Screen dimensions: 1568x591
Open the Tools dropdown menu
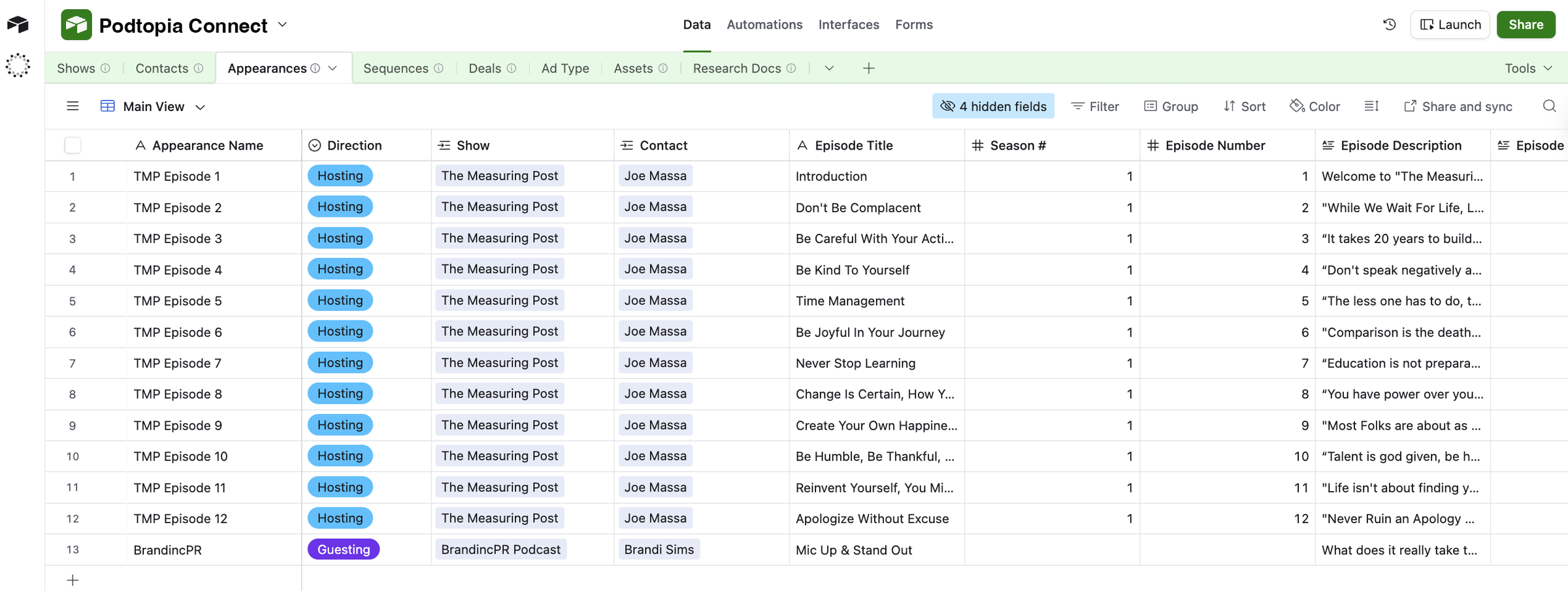pyautogui.click(x=1527, y=69)
